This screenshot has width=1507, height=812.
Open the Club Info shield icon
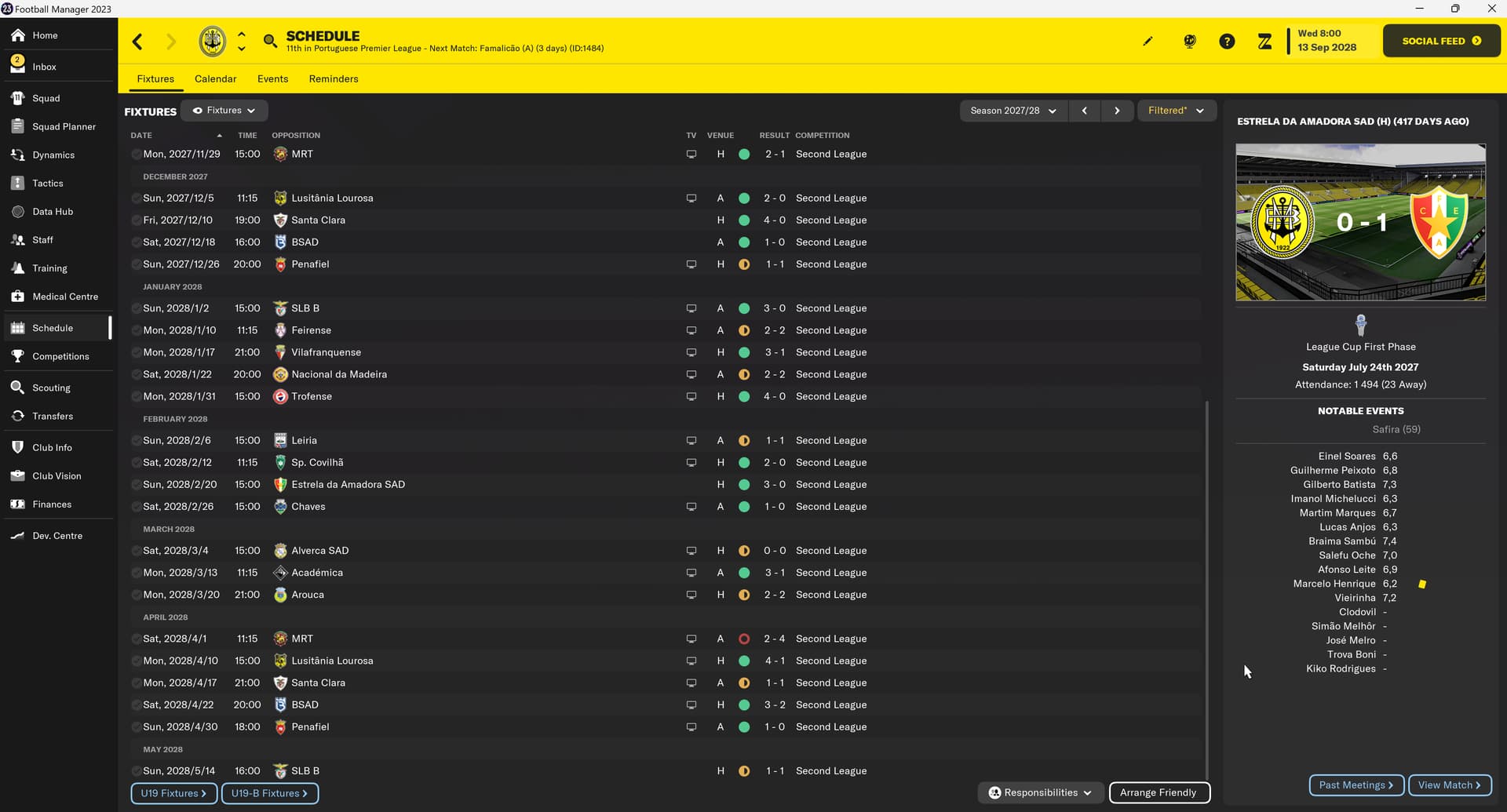tap(18, 446)
